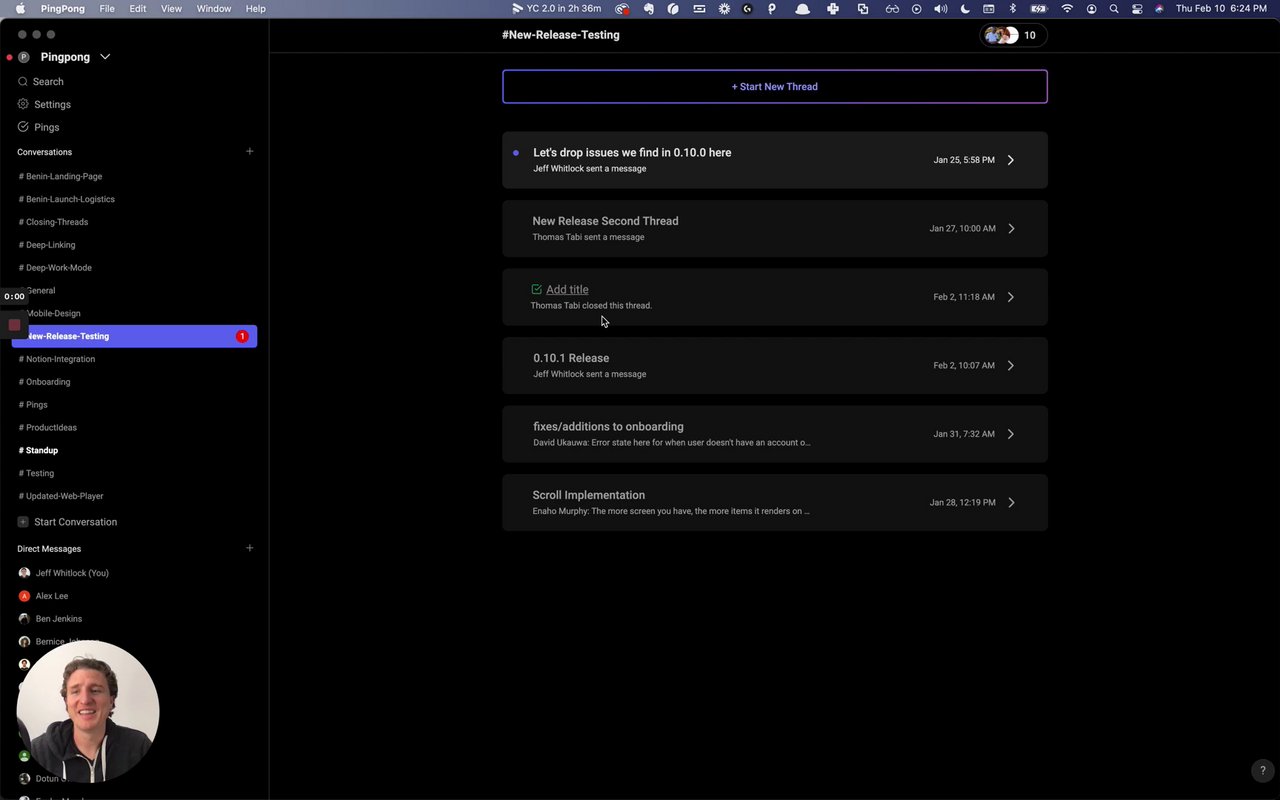Select the Closing-Threads channel
1280x800 pixels.
pos(53,222)
